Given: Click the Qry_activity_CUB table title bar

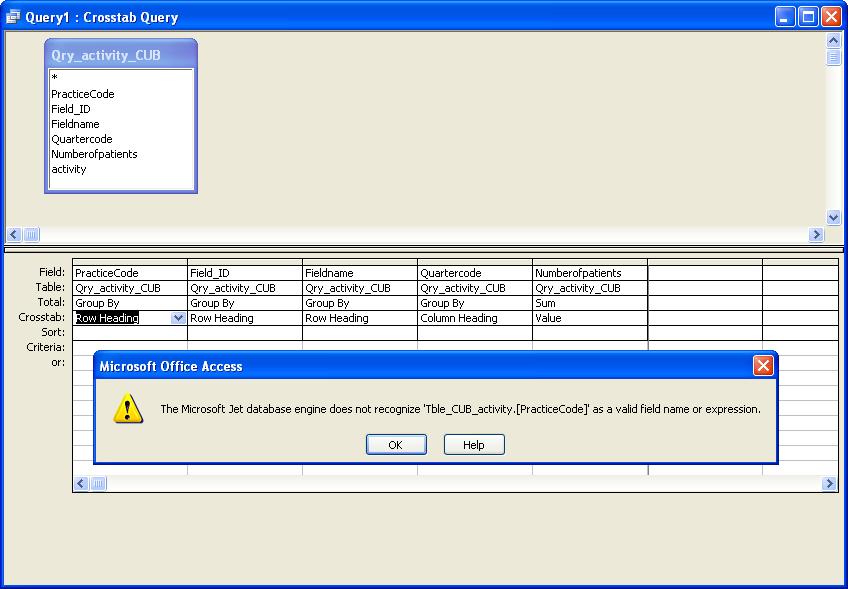Looking at the screenshot, I should pos(121,55).
